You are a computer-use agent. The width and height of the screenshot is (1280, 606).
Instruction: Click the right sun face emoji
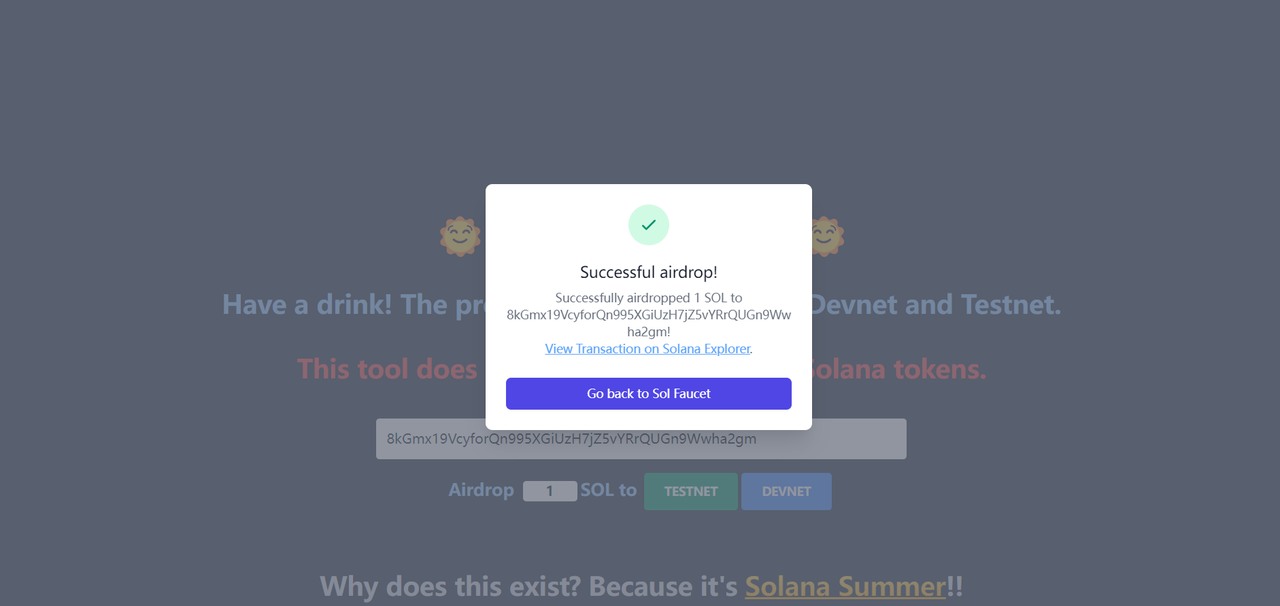(826, 237)
